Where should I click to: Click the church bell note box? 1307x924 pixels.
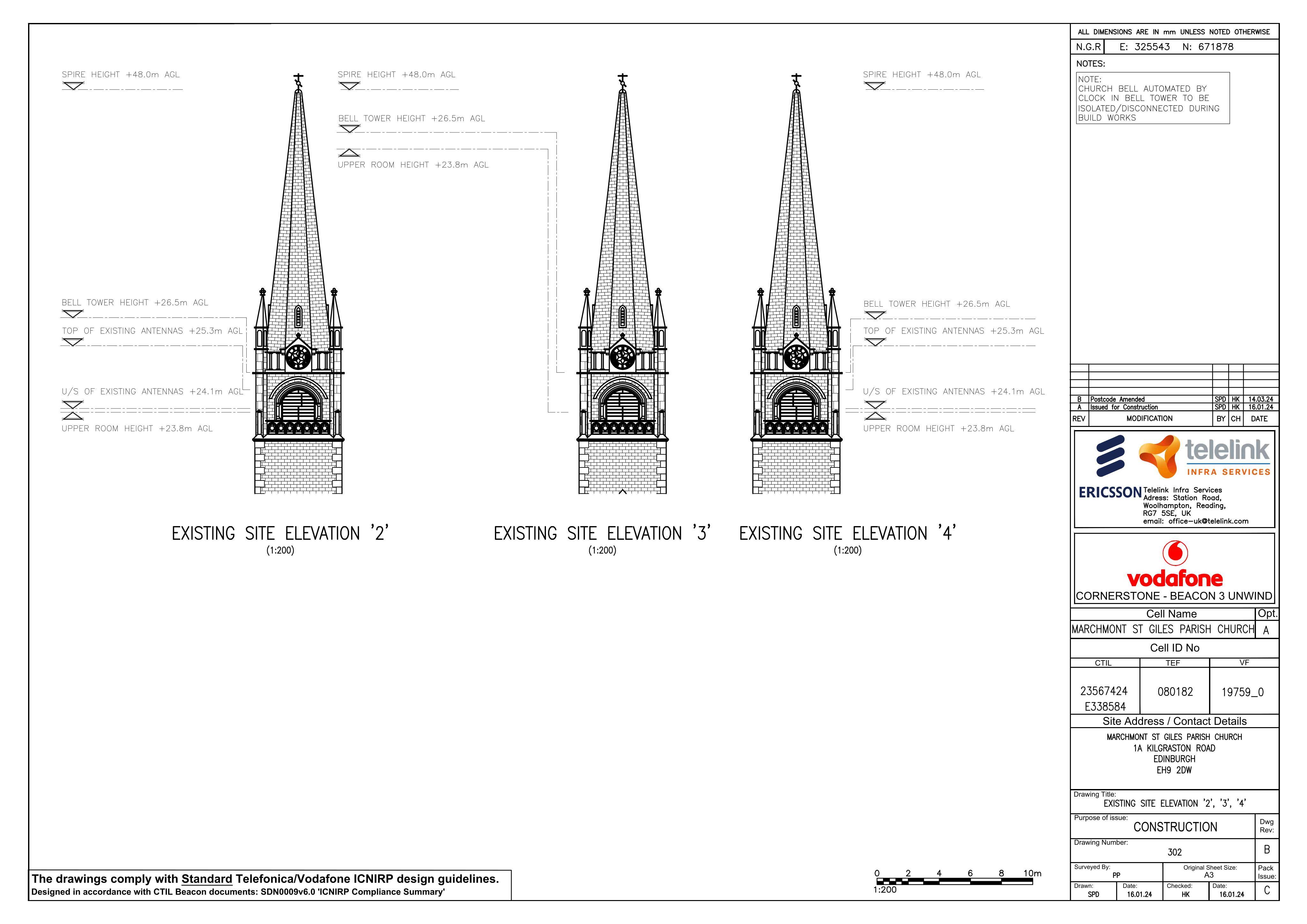point(1153,98)
